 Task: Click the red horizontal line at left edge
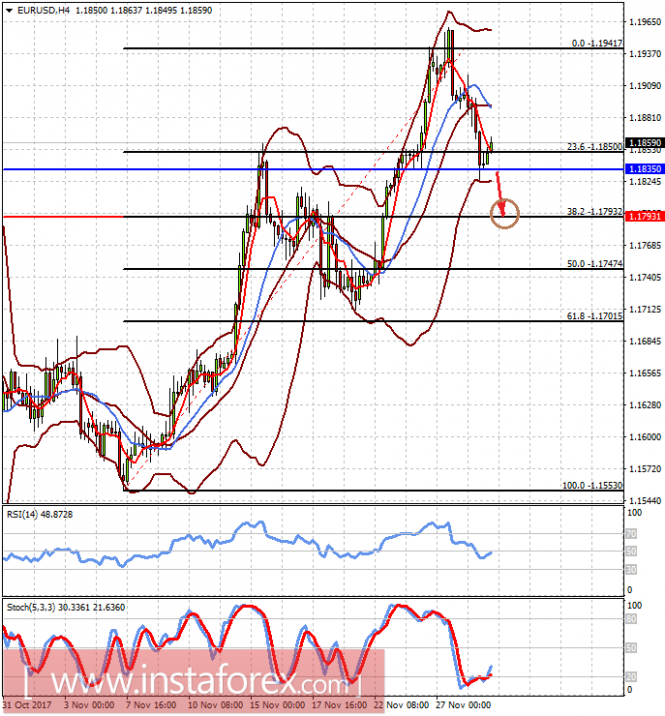[x=60, y=216]
